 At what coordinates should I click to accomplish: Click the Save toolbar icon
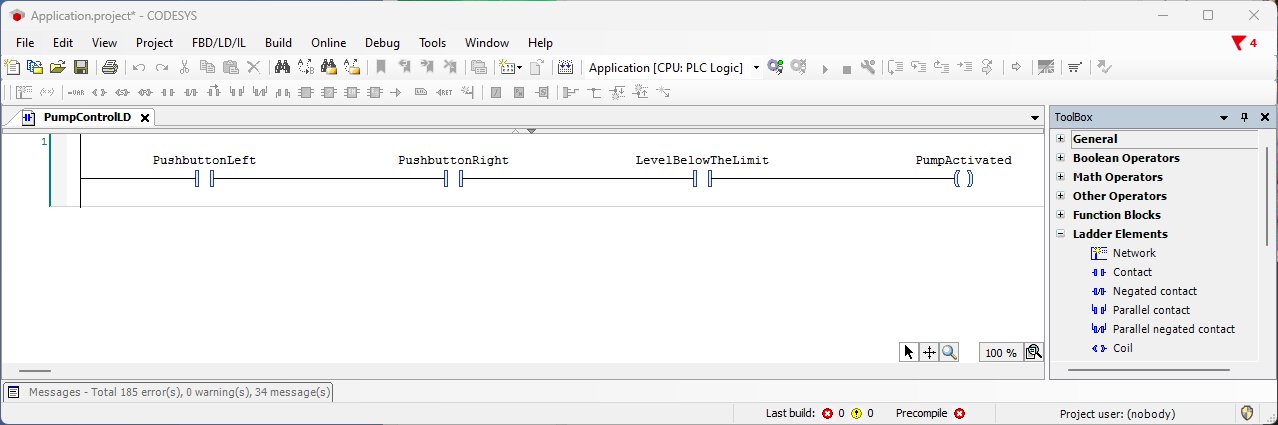coord(80,68)
